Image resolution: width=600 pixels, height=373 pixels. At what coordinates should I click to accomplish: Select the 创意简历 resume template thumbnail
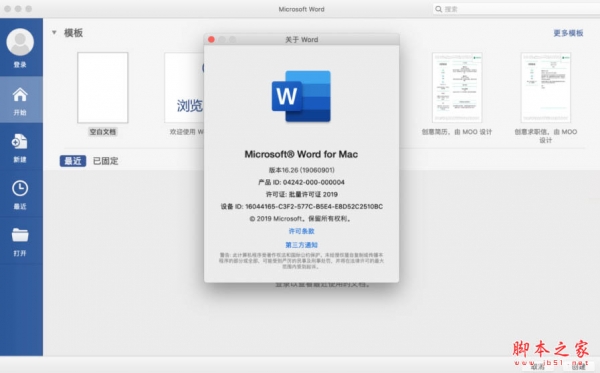[457, 88]
